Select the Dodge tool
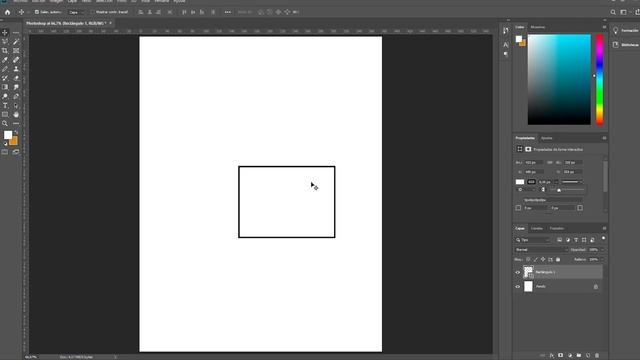Image resolution: width=640 pixels, height=360 pixels. coord(5,96)
